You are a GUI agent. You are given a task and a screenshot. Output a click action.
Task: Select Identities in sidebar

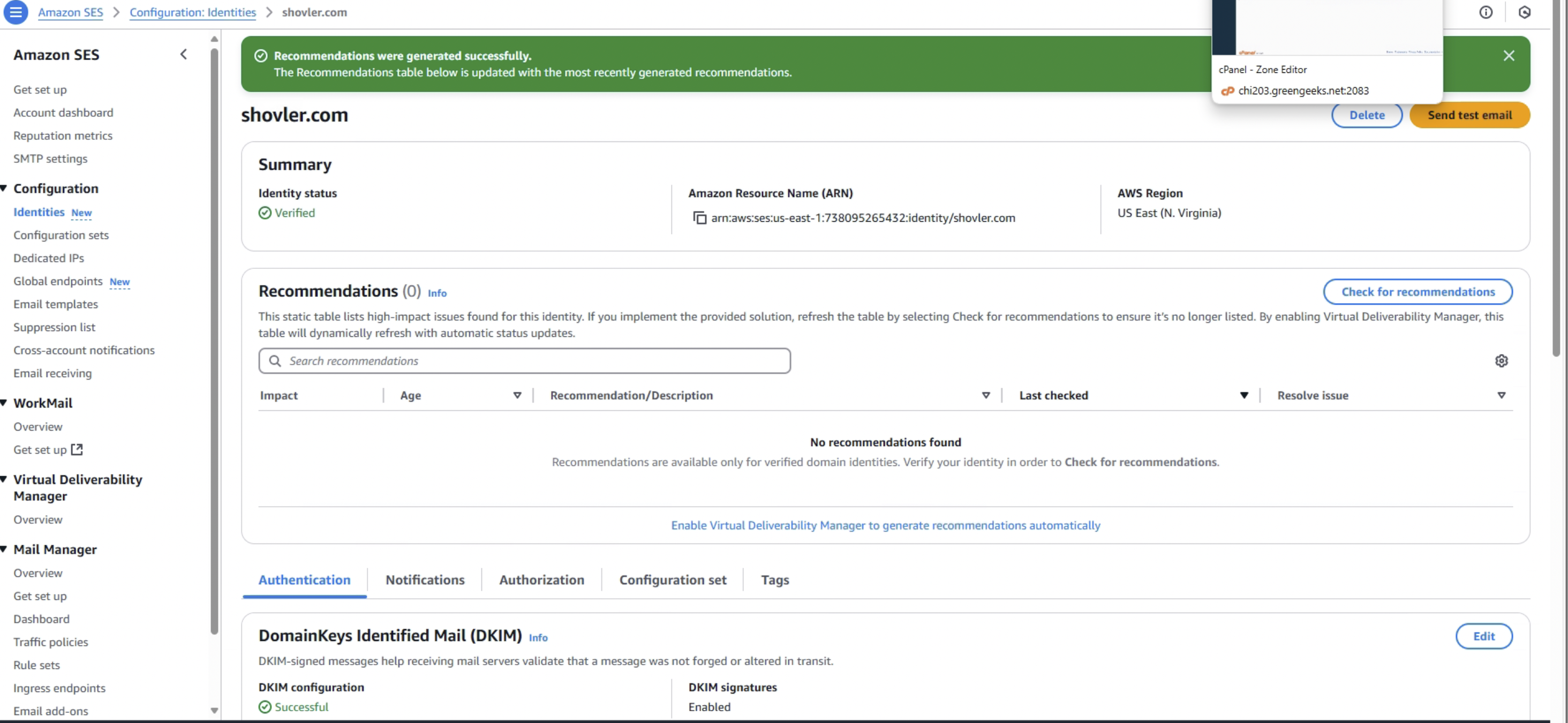coord(39,212)
